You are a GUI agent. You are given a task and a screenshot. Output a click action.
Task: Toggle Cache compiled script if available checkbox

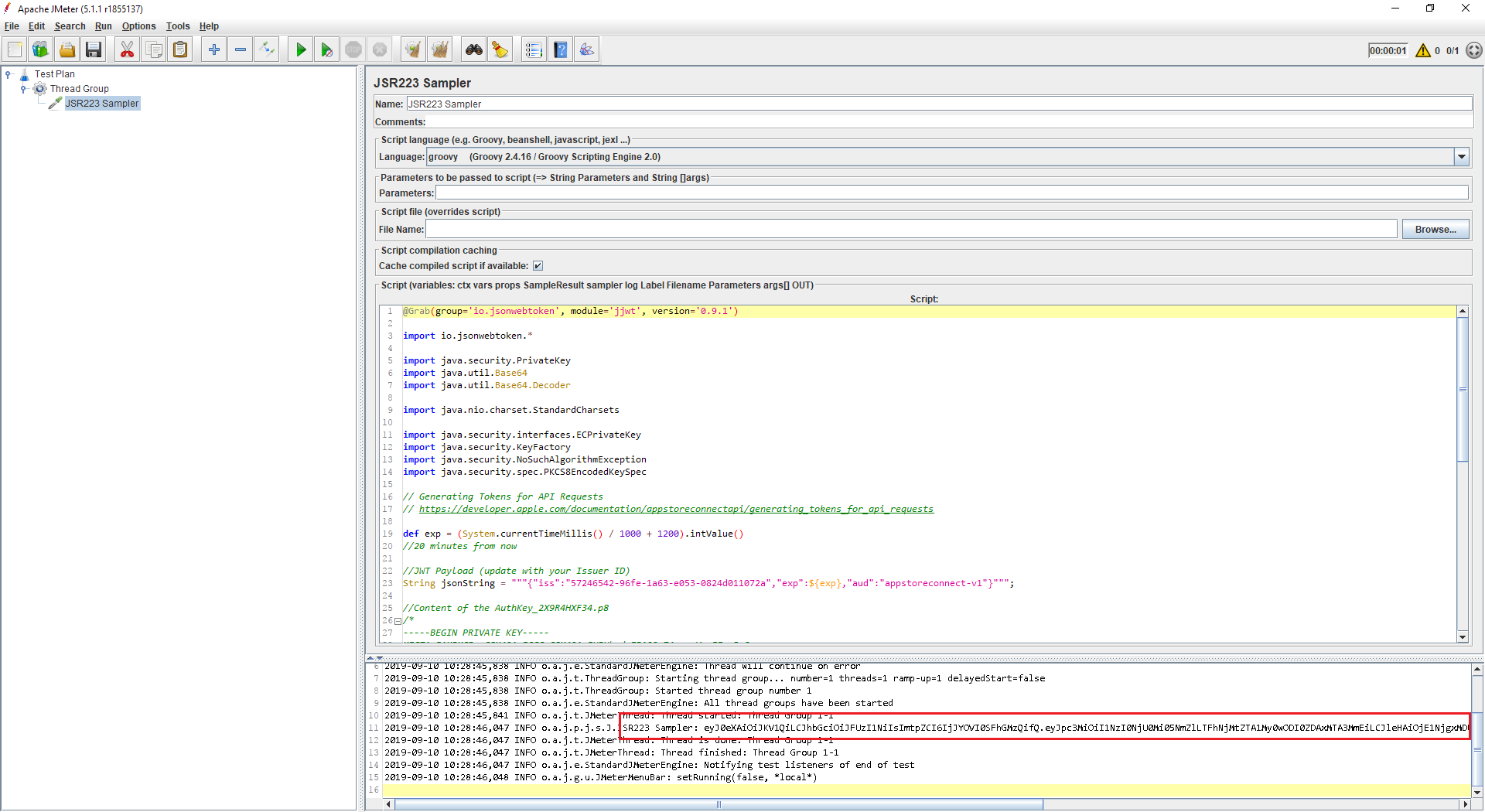(538, 266)
